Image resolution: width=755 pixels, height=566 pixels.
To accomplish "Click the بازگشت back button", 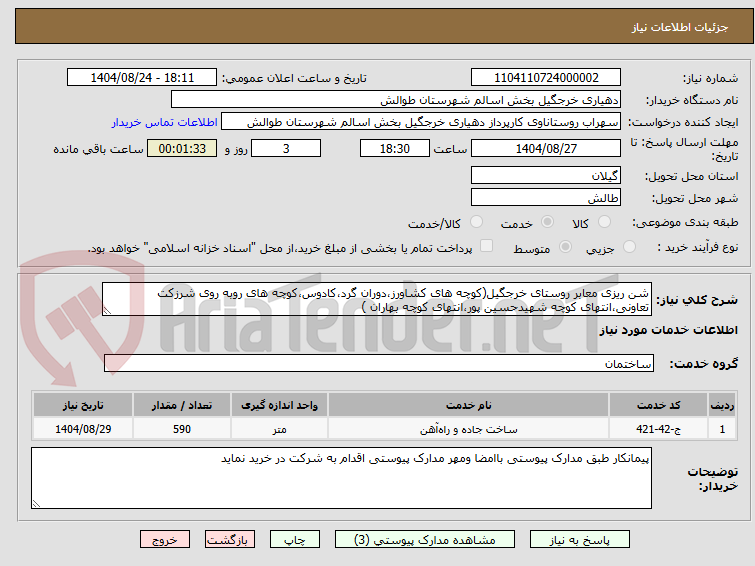I will (230, 540).
